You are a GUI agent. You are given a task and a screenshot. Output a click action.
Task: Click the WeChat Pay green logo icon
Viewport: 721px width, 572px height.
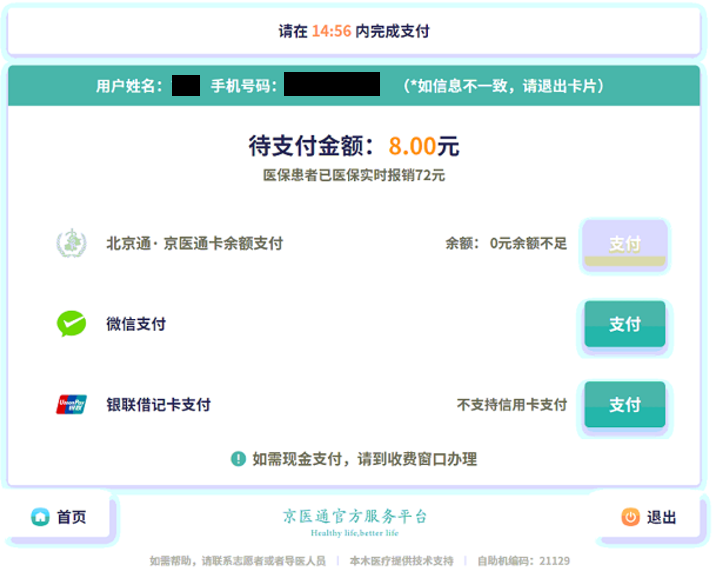pyautogui.click(x=71, y=324)
